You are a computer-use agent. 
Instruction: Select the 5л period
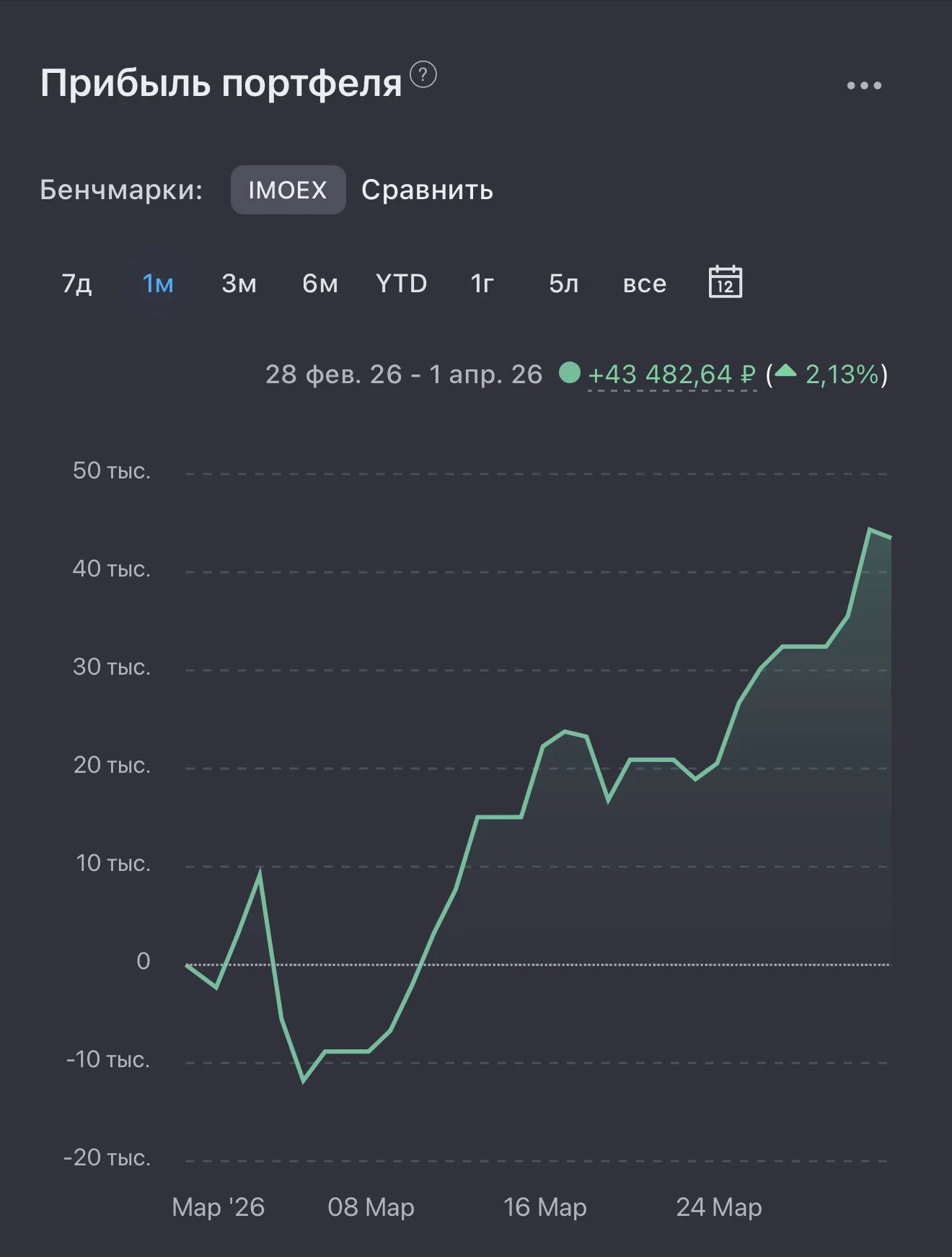click(564, 284)
